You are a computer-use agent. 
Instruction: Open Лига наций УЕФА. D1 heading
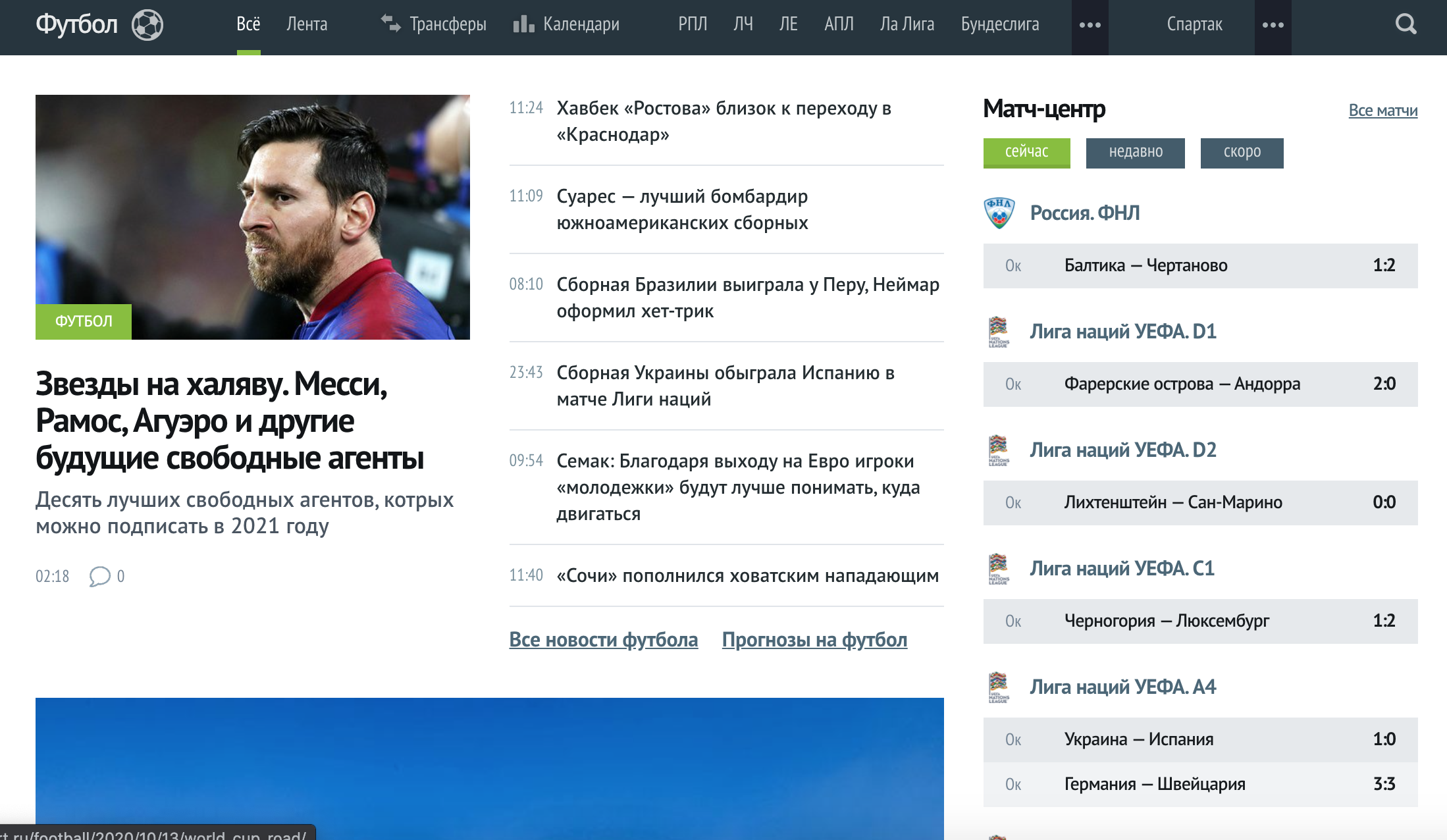click(1122, 331)
